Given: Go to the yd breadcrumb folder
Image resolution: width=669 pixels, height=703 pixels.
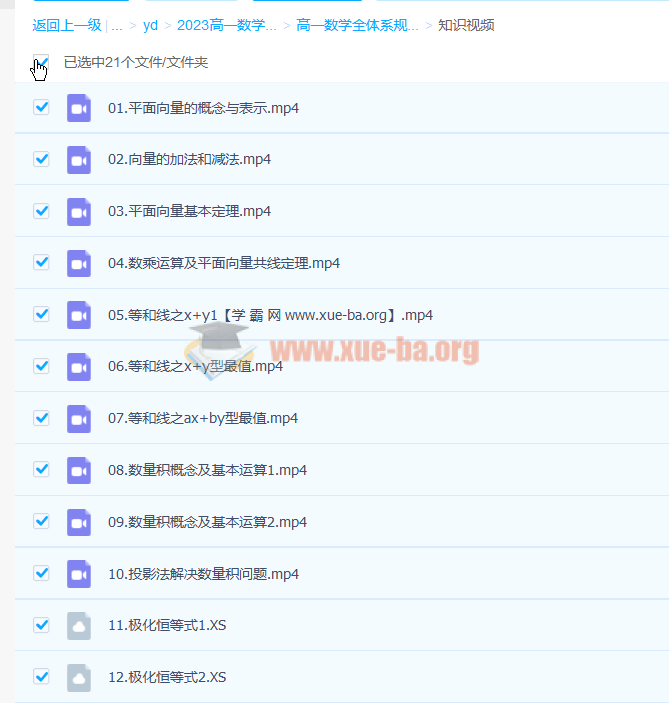Looking at the screenshot, I should point(150,26).
